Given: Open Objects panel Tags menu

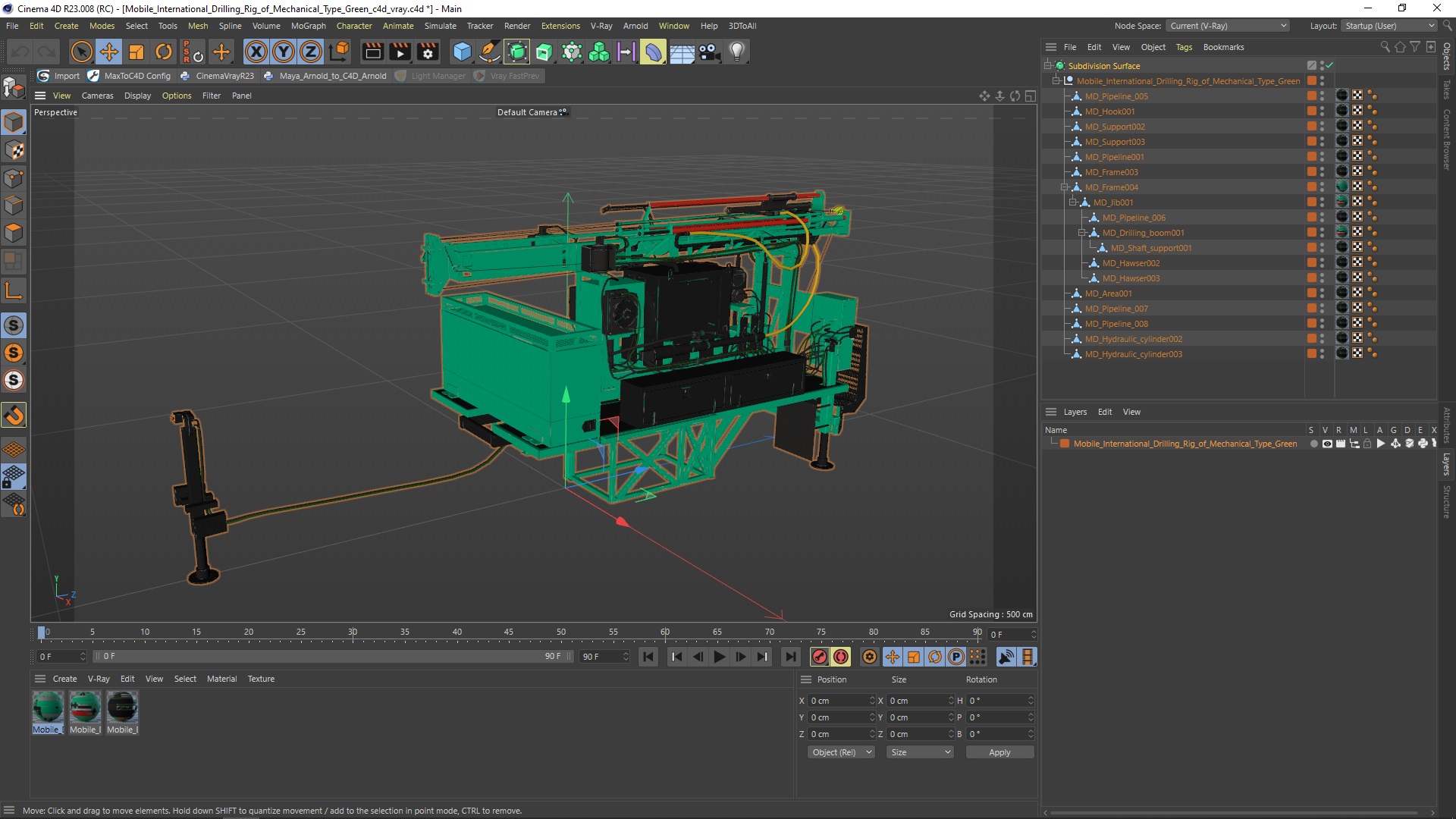Looking at the screenshot, I should (x=1184, y=47).
